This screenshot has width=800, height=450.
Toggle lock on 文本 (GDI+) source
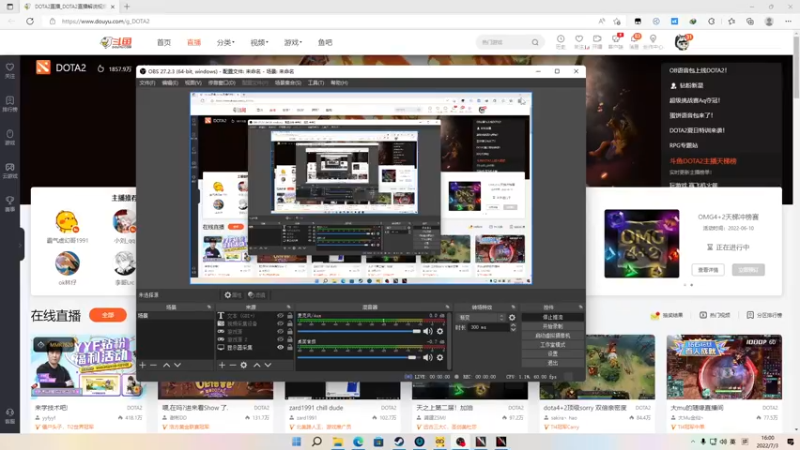[x=290, y=316]
